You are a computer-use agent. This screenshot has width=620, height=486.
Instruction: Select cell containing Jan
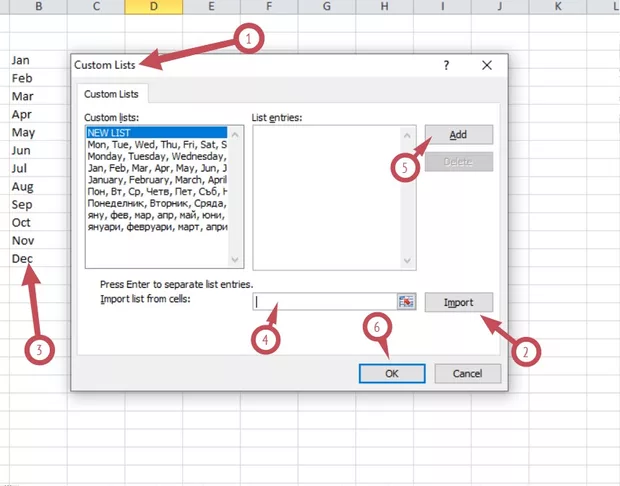(38, 60)
